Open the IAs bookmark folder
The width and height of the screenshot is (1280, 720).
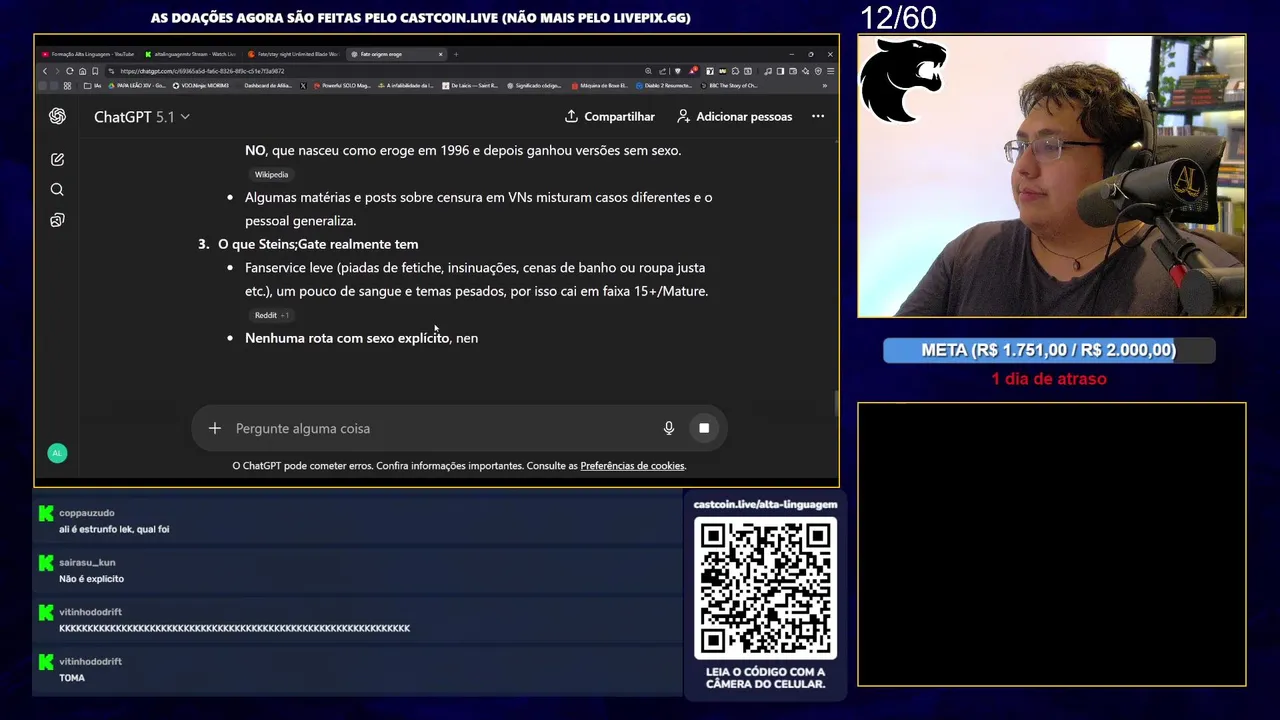(92, 86)
